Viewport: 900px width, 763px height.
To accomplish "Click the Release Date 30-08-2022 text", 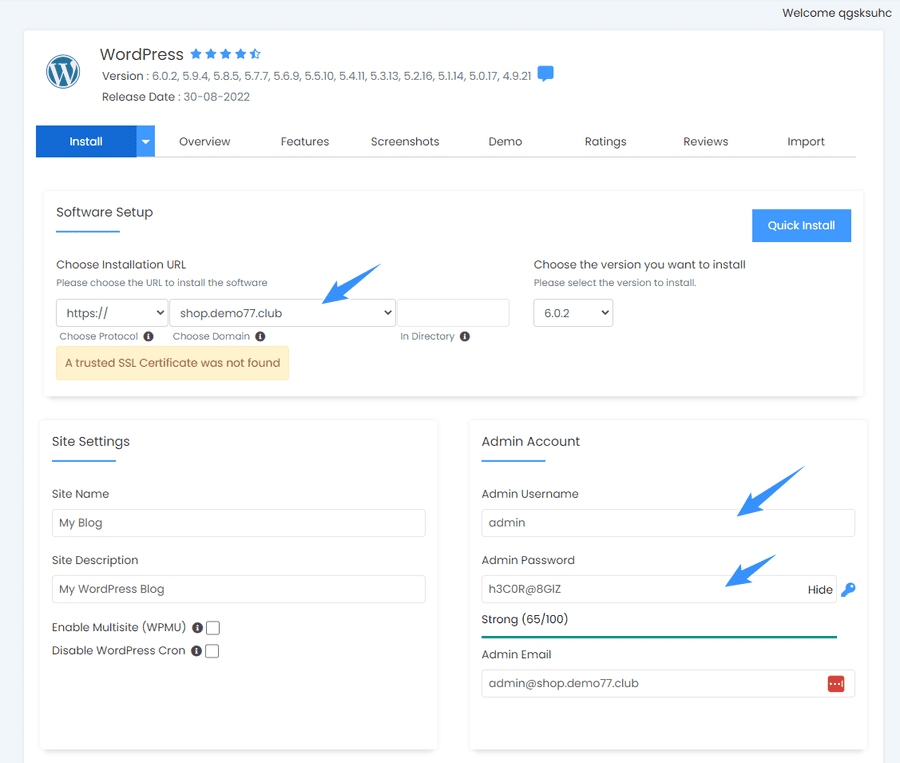I will coord(176,97).
